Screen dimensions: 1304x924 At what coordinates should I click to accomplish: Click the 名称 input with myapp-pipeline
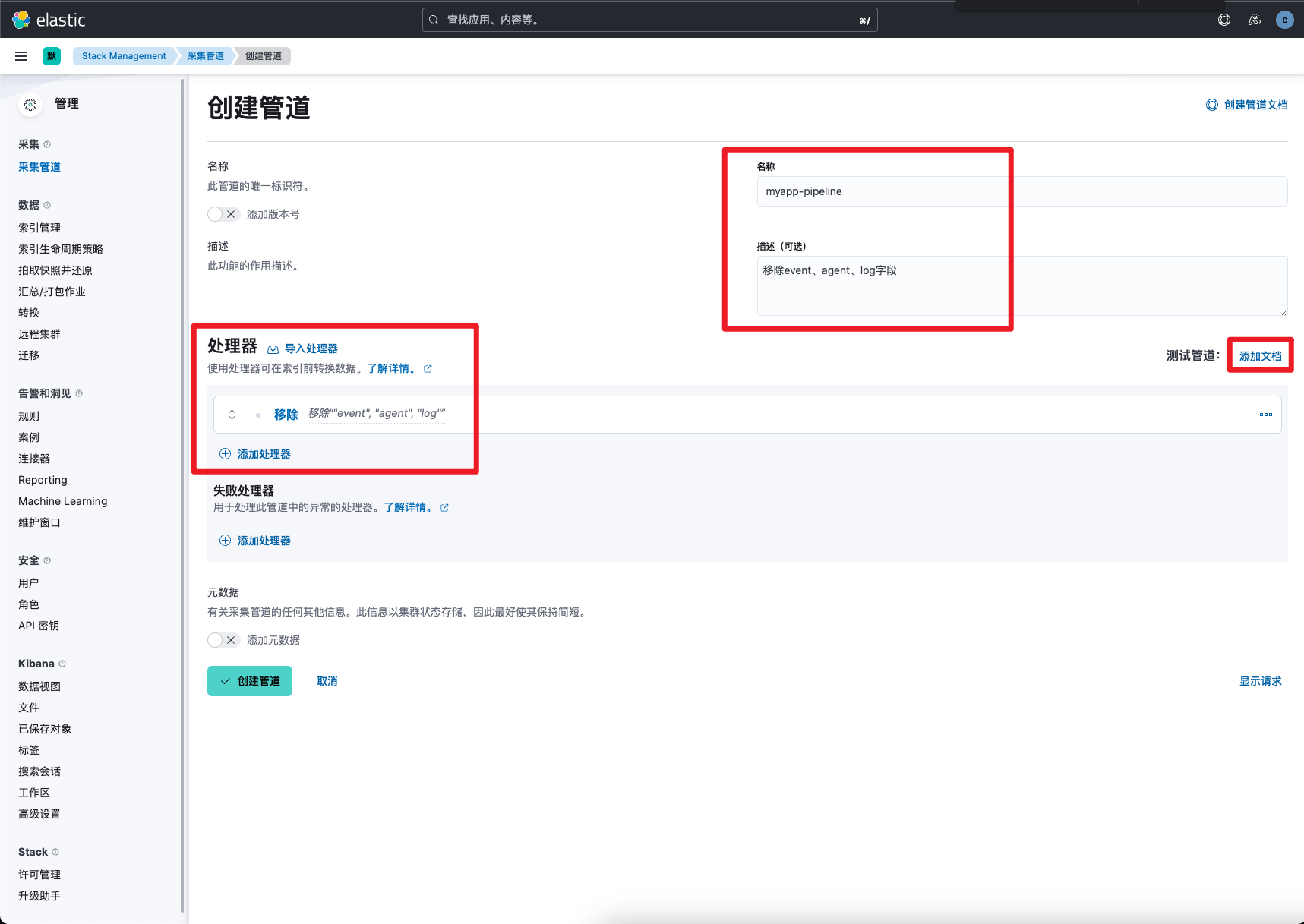pos(1022,191)
